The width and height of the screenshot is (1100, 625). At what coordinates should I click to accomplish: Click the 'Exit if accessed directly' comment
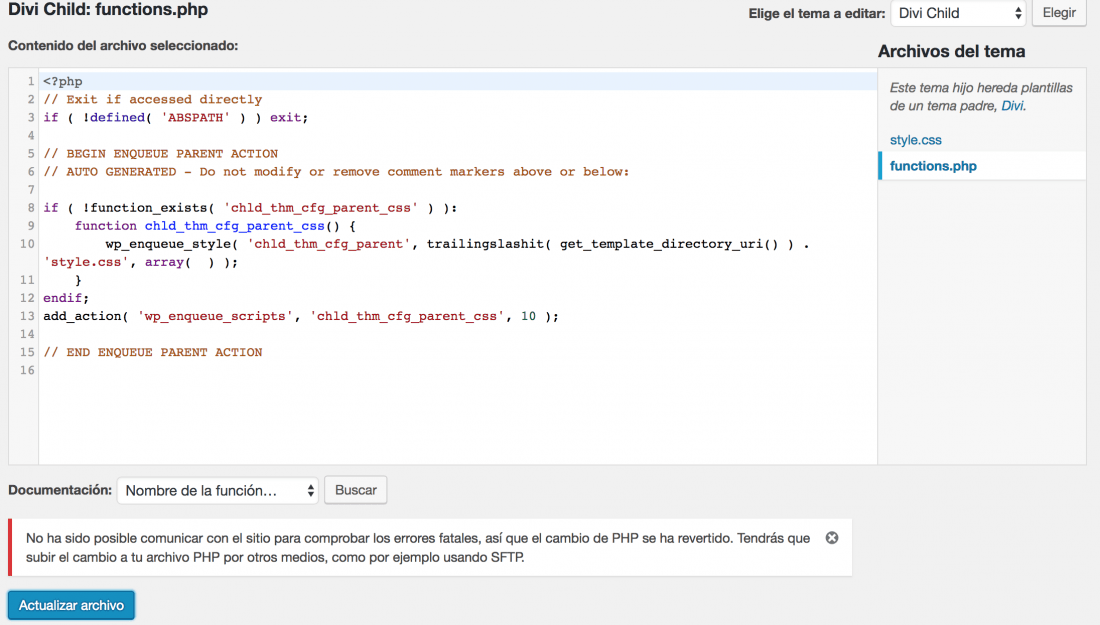[x=153, y=100]
